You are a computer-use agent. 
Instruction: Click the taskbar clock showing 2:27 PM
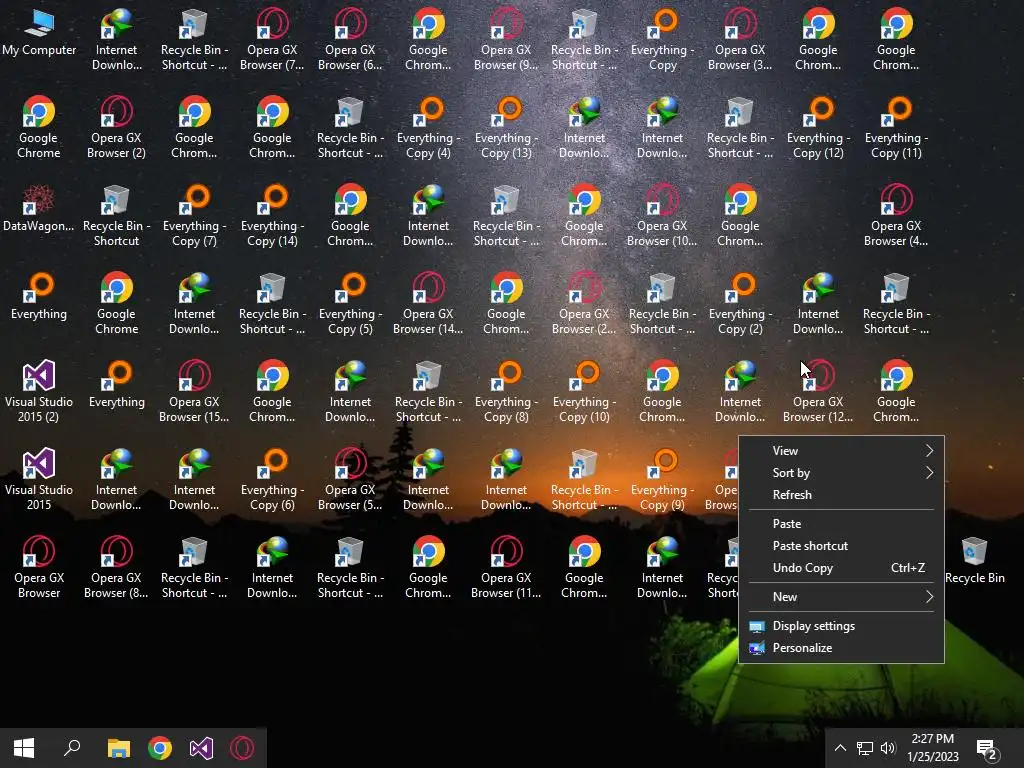pos(933,748)
